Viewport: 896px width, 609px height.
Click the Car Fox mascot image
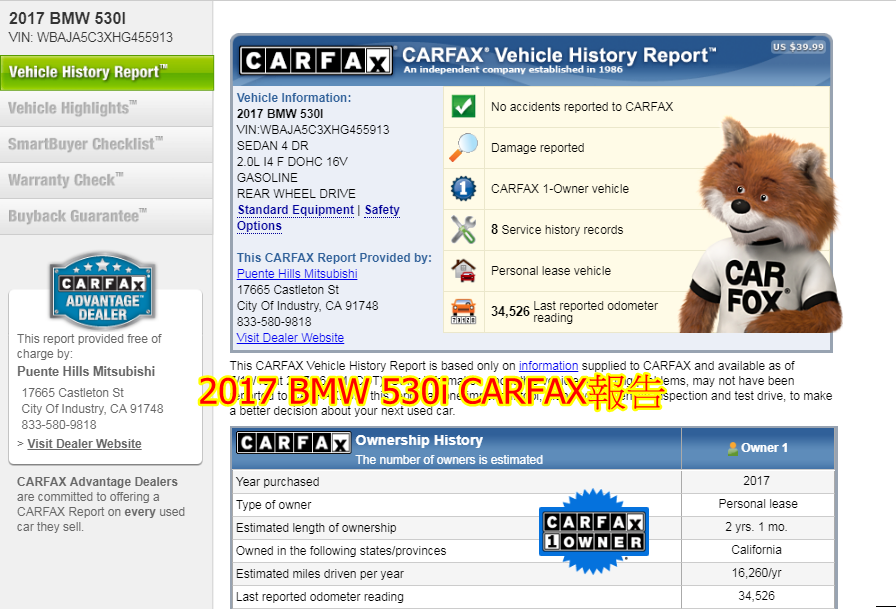click(760, 226)
